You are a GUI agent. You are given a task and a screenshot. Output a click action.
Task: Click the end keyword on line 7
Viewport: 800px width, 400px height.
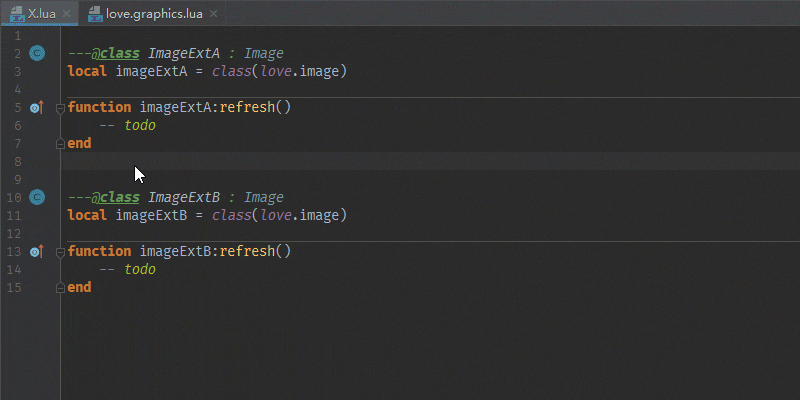coord(79,143)
